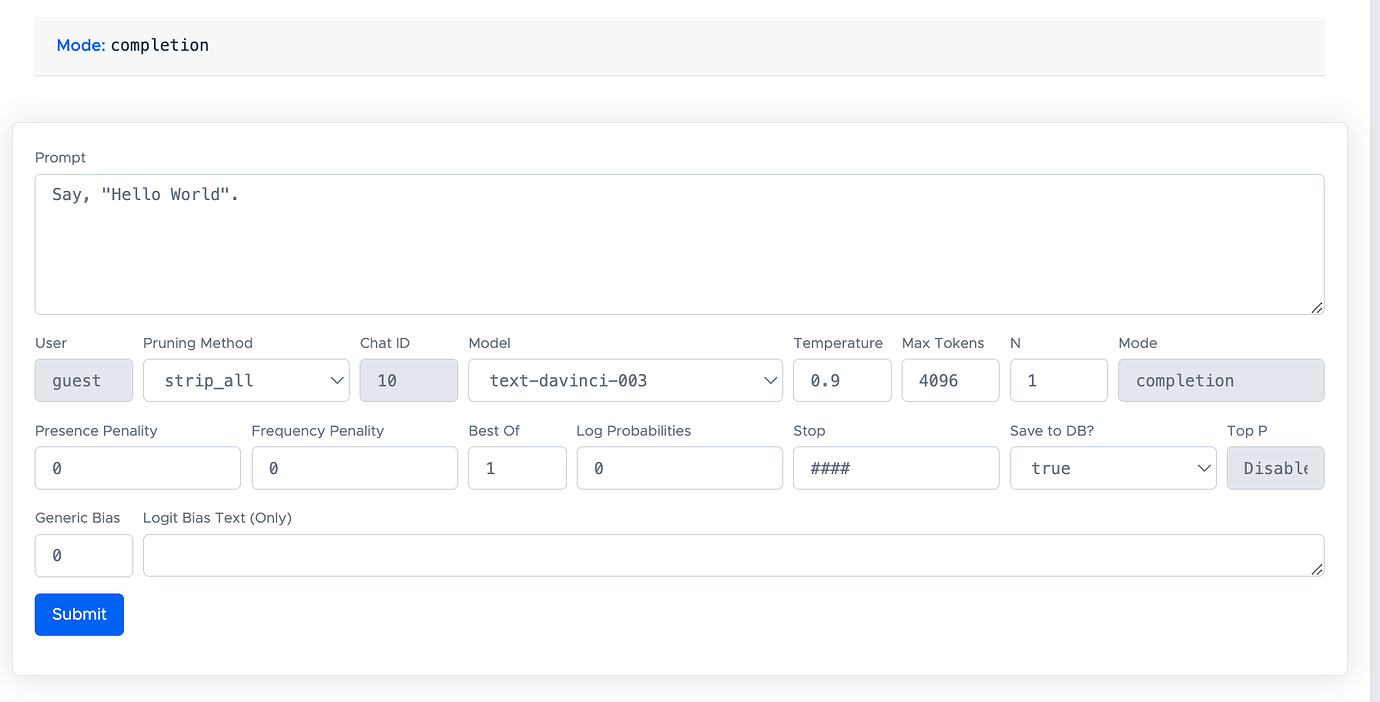The image size is (1380, 702).
Task: Click the Top P disabled field
Action: tap(1275, 468)
